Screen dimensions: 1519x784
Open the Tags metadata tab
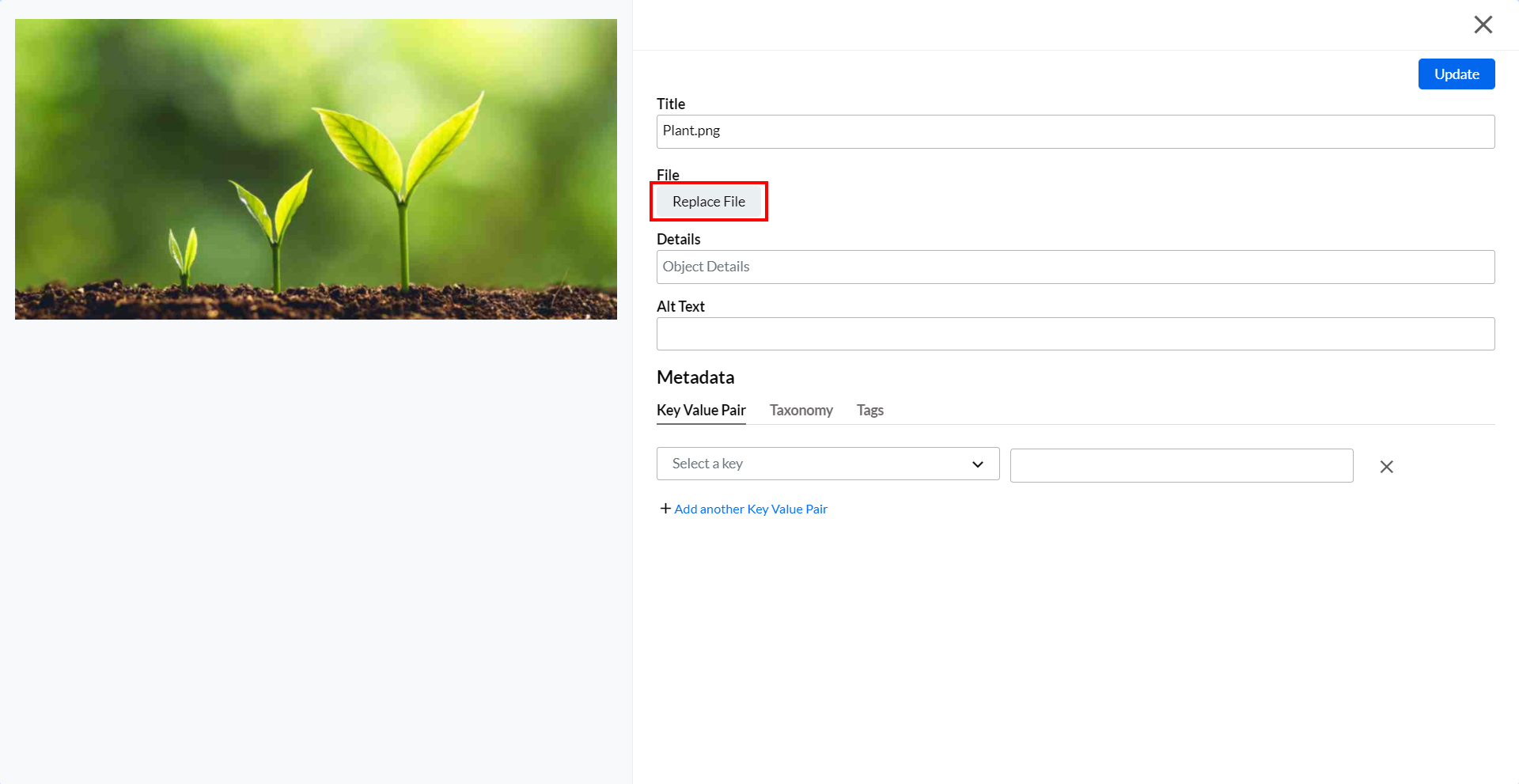click(x=869, y=410)
